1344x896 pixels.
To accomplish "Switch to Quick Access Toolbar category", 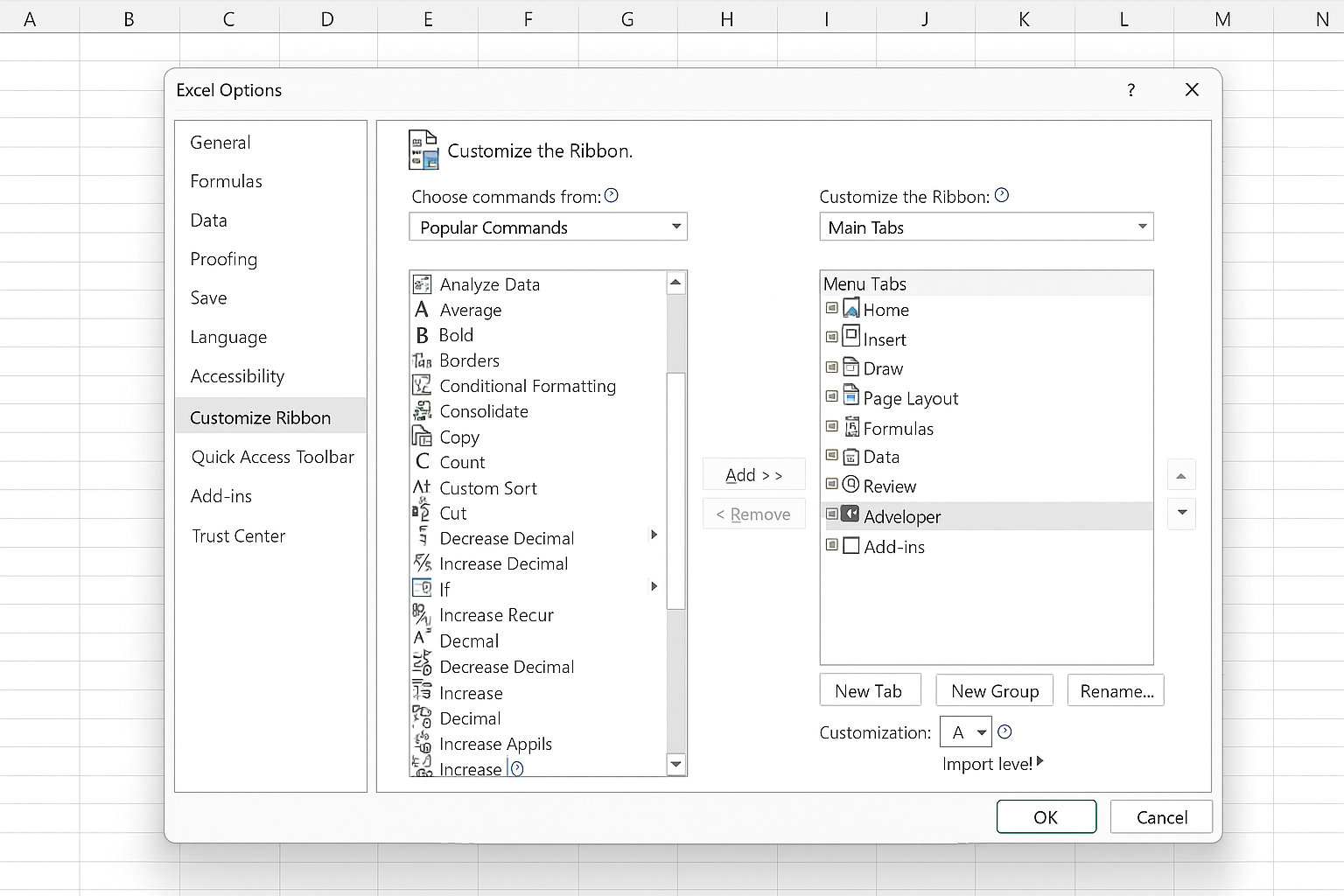I will (272, 457).
